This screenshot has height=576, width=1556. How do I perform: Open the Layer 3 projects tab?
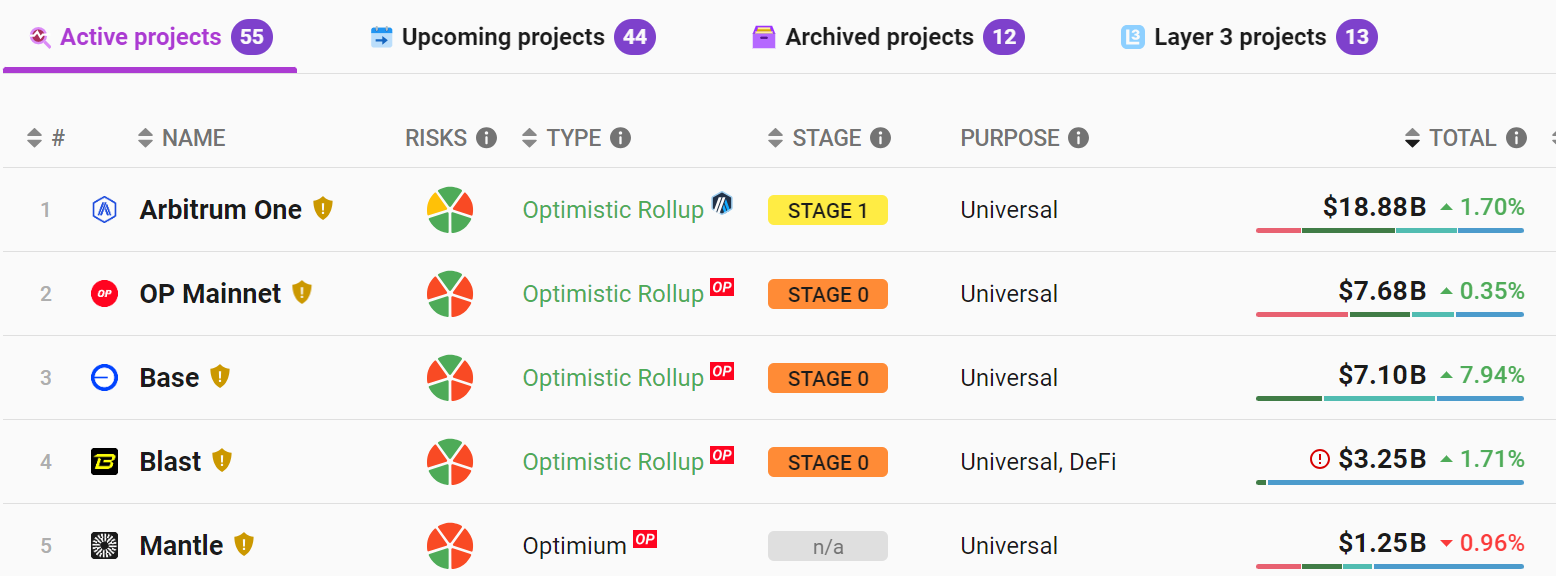click(1240, 38)
